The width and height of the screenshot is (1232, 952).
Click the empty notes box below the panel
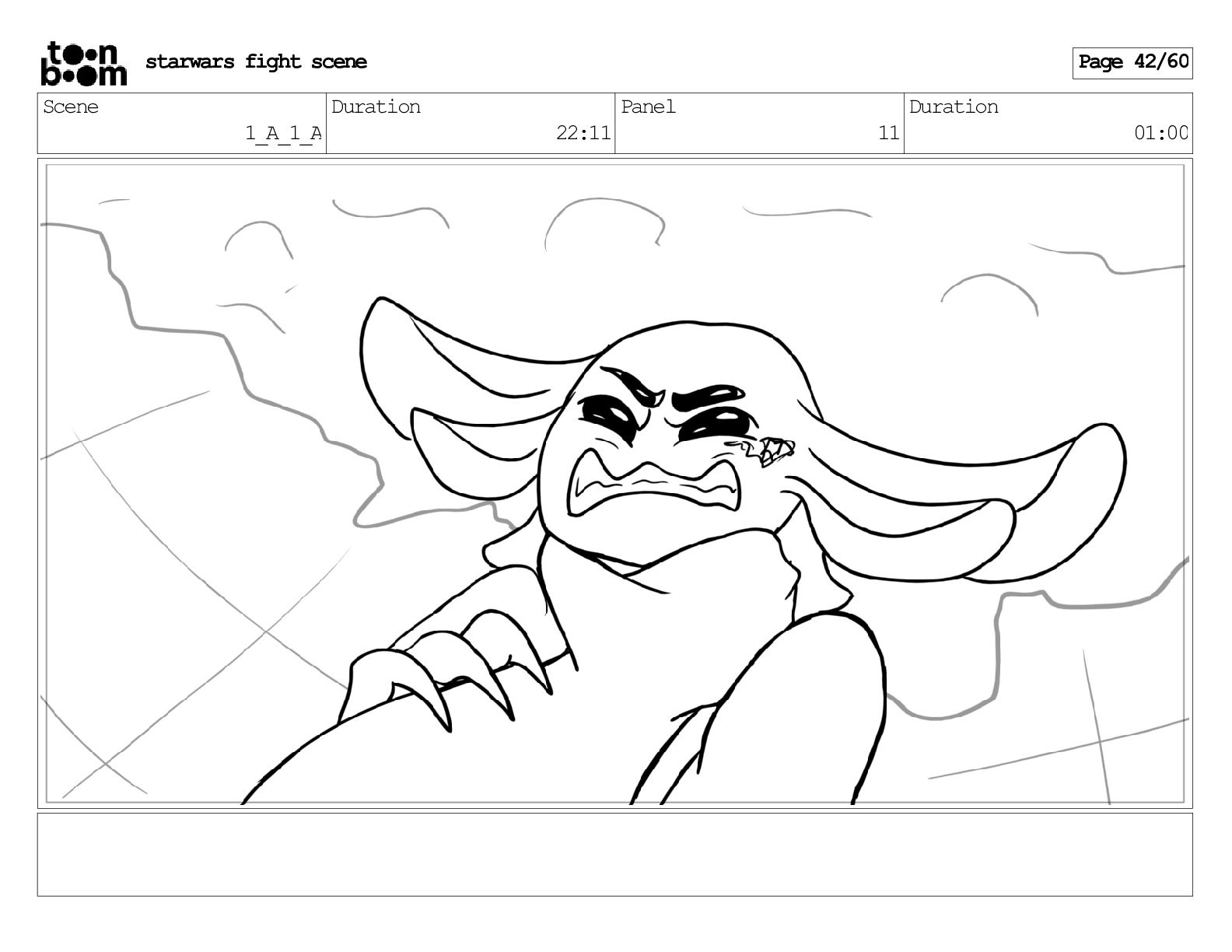click(614, 854)
